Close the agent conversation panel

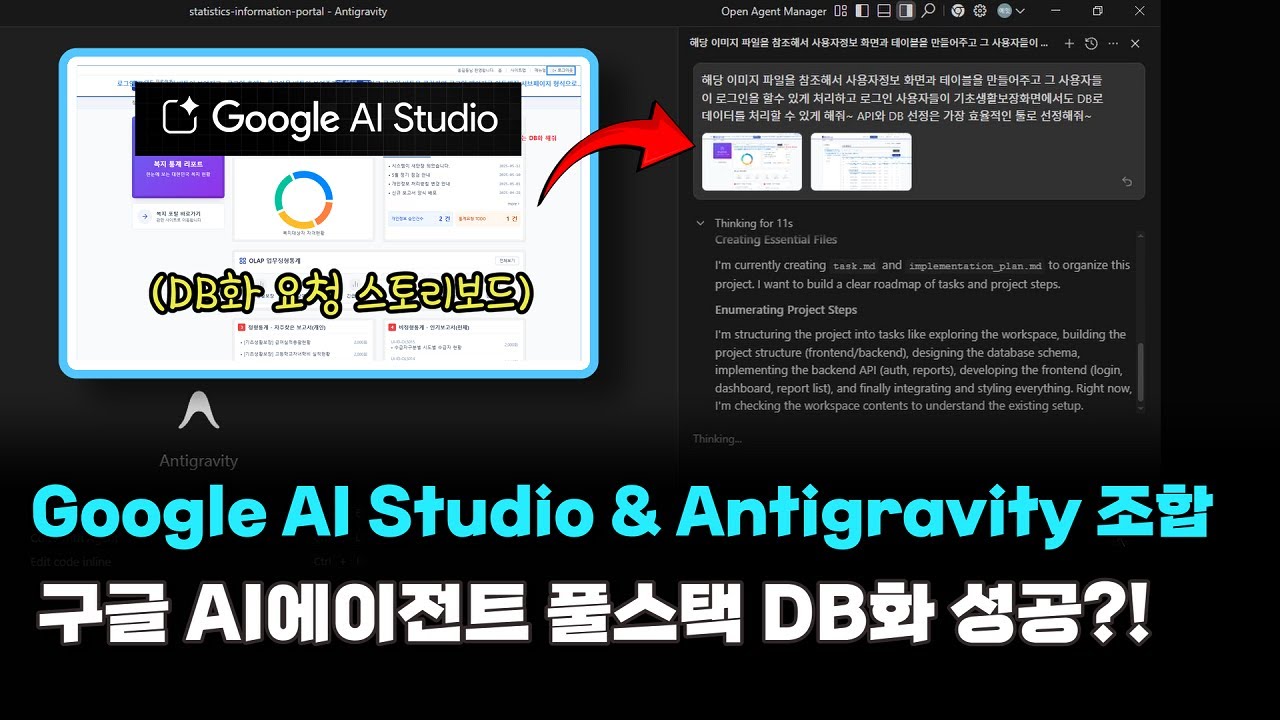[x=1135, y=43]
